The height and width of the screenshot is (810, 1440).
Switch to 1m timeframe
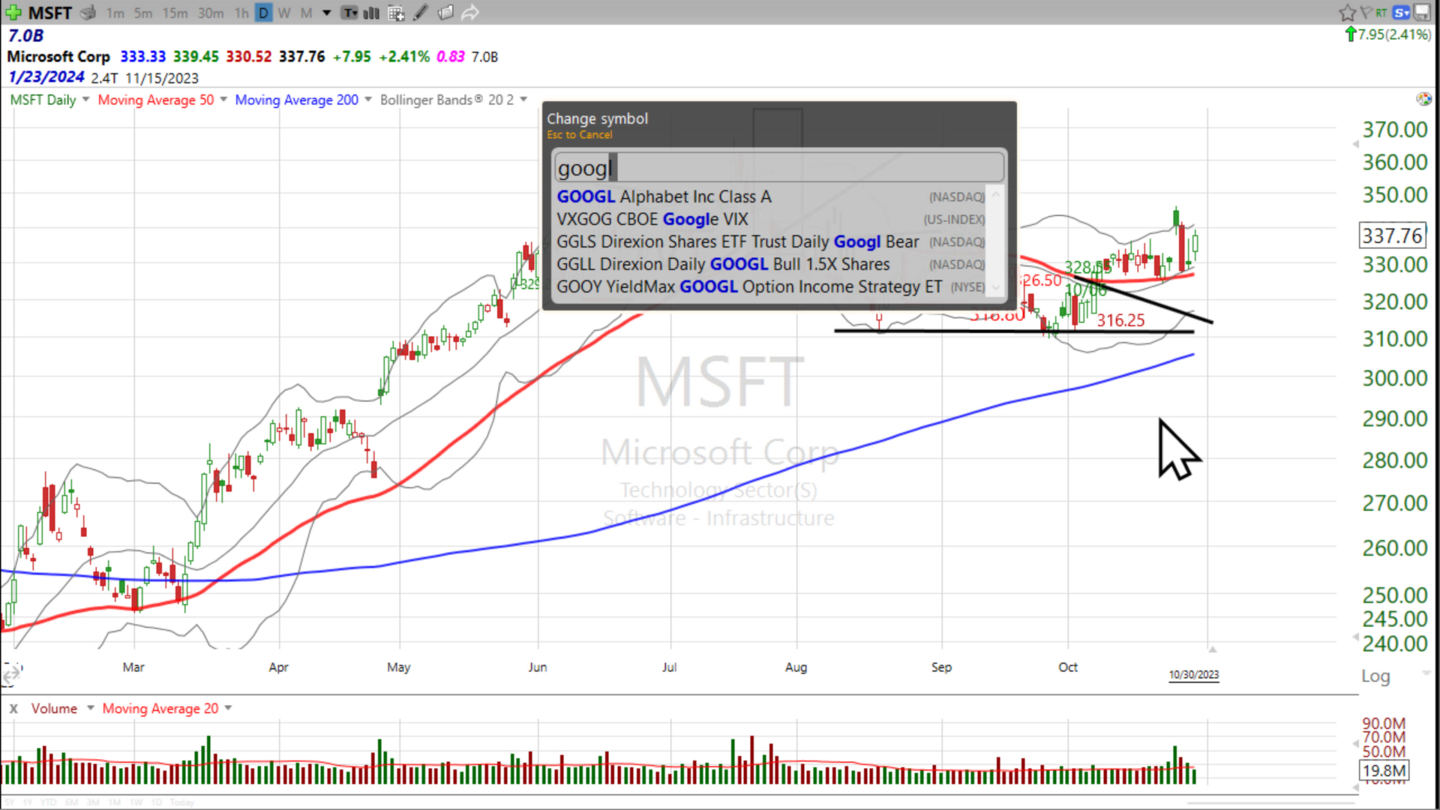pyautogui.click(x=115, y=13)
